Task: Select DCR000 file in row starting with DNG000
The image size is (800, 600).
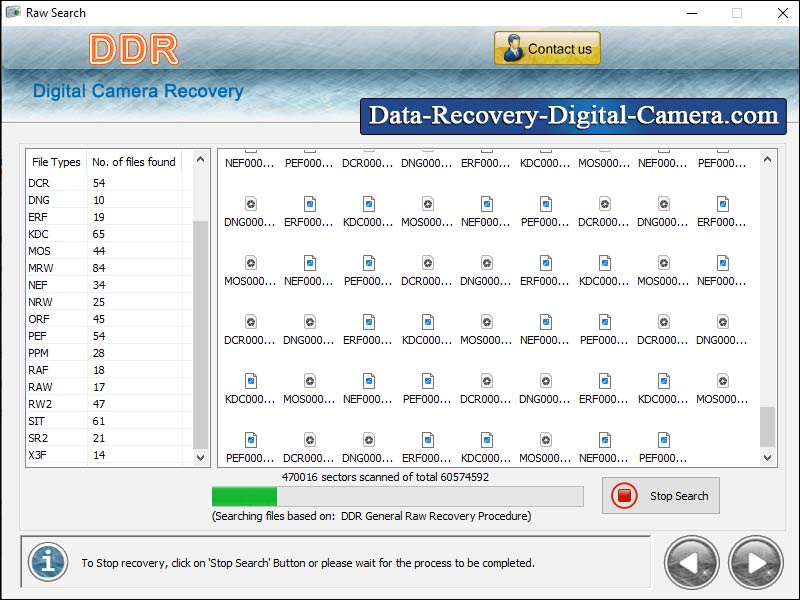Action: 604,212
